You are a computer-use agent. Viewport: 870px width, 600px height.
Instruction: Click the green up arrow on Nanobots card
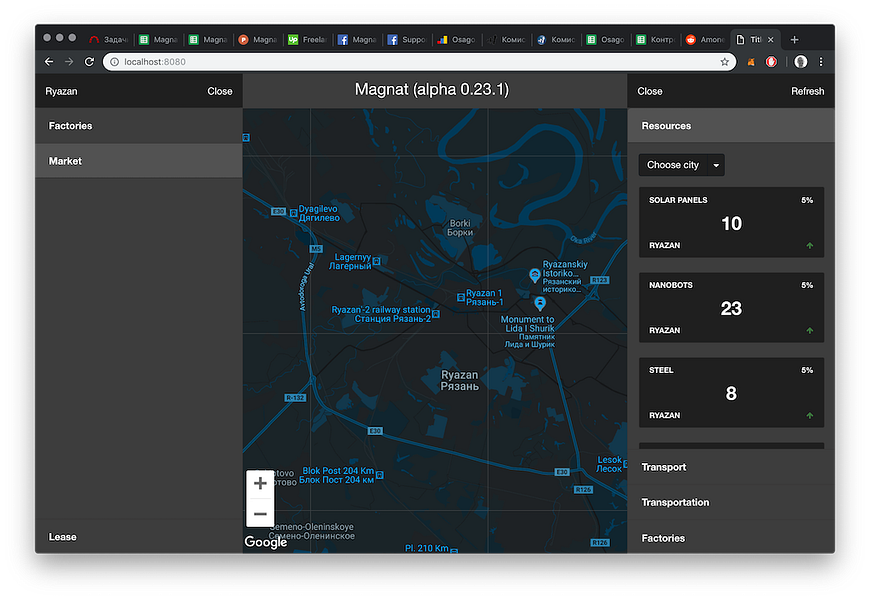click(x=810, y=330)
